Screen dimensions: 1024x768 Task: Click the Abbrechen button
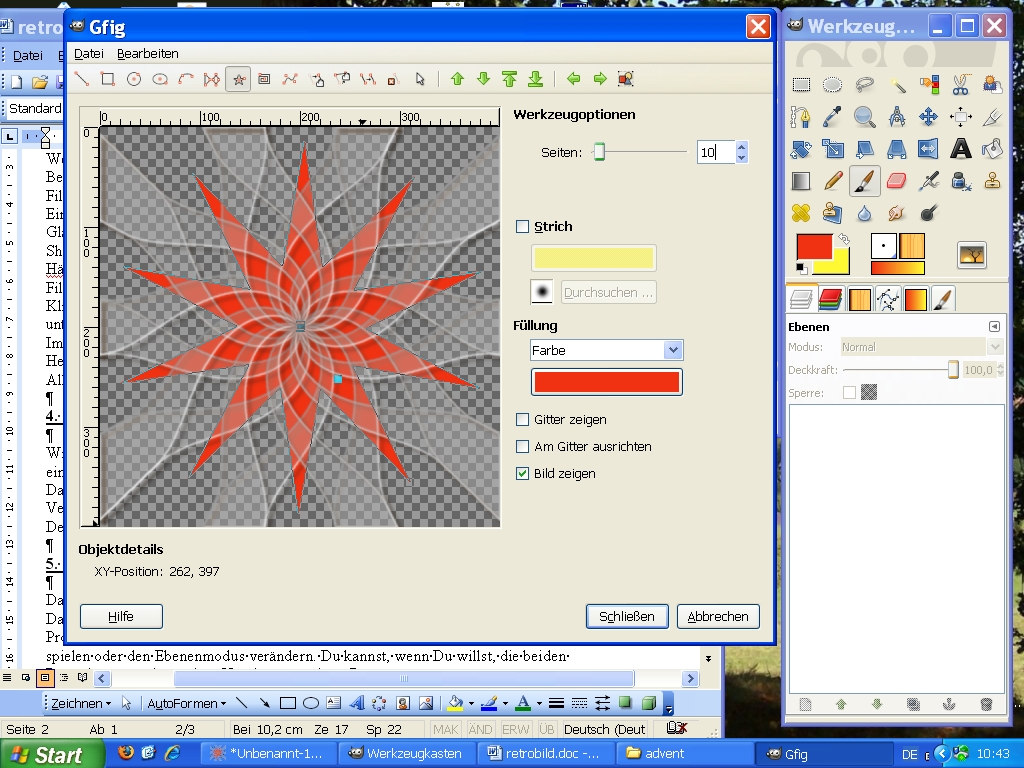click(x=718, y=616)
